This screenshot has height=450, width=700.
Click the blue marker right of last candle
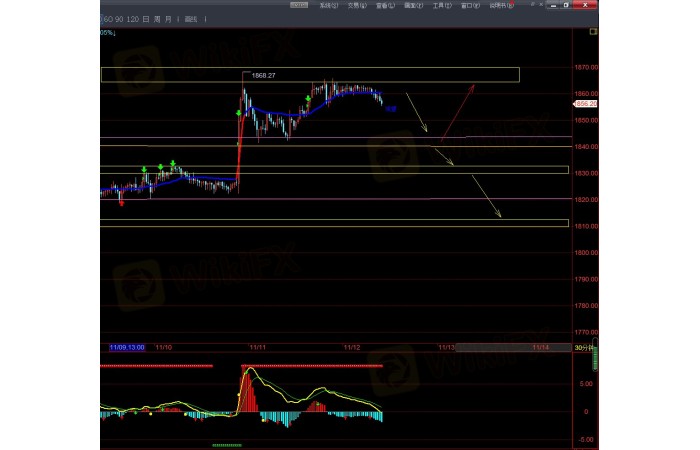[x=391, y=108]
